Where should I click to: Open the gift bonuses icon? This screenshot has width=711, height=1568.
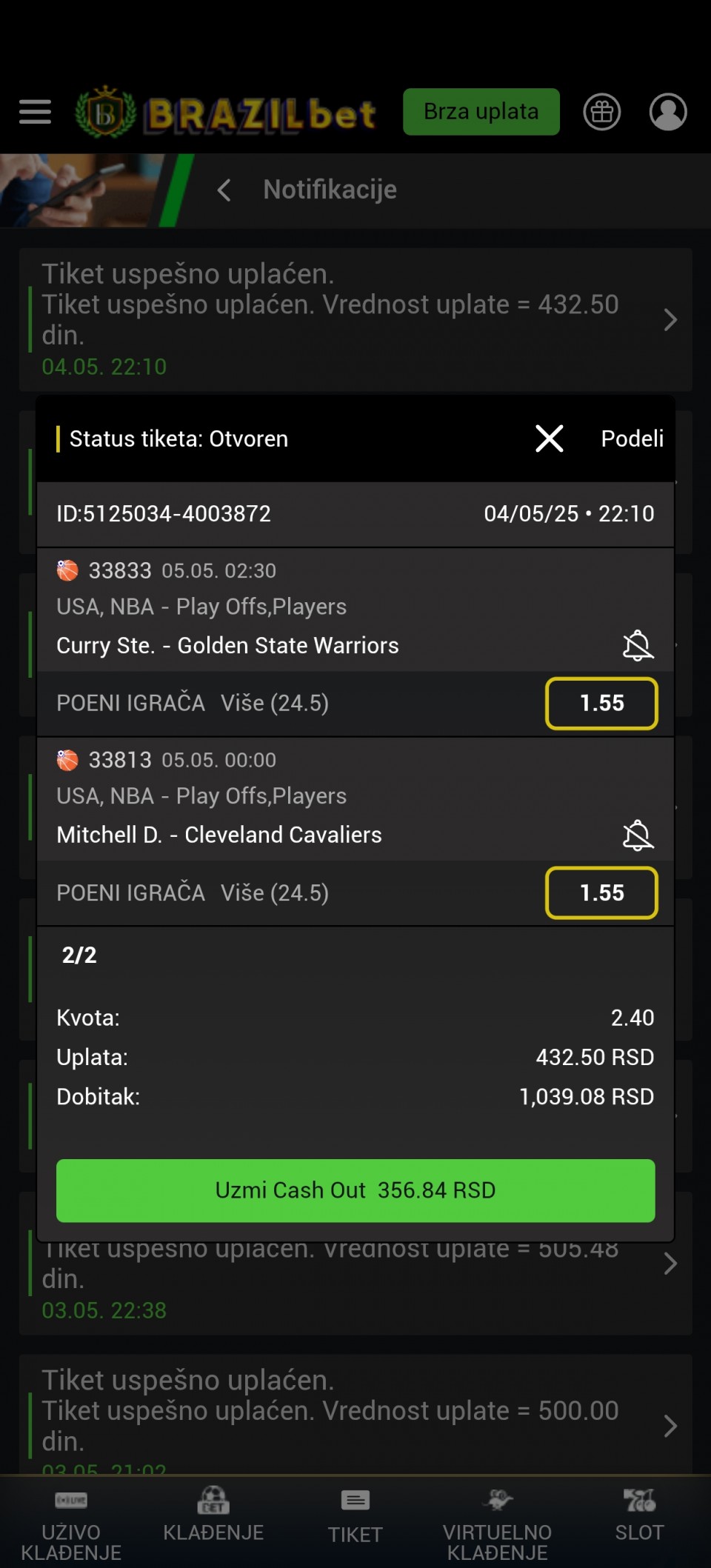coord(601,112)
